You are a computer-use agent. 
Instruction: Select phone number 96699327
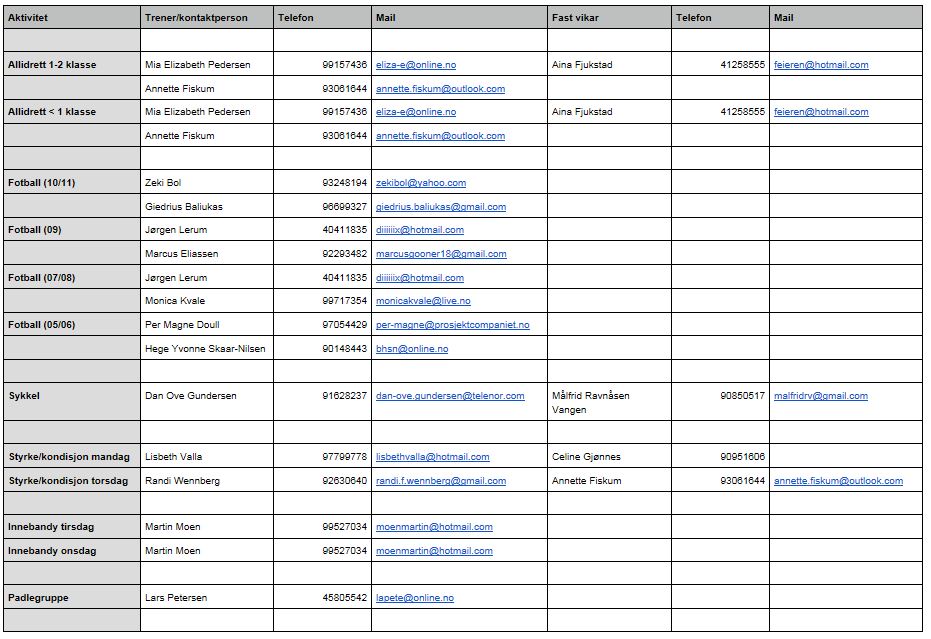344,207
